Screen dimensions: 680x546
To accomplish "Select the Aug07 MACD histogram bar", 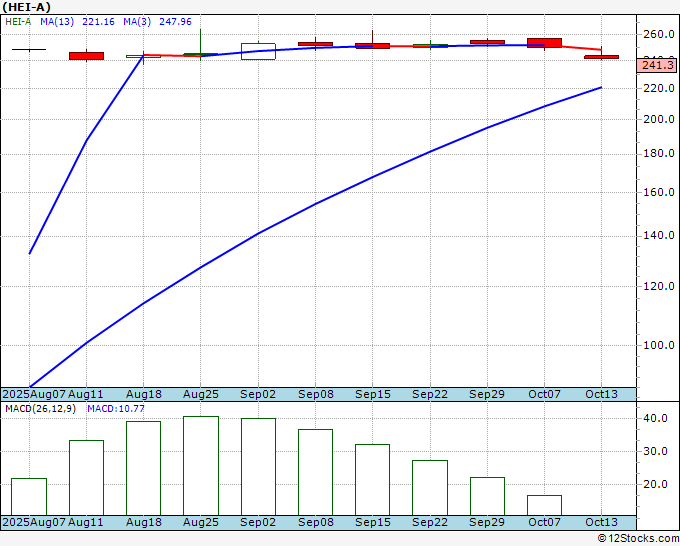I will (x=29, y=497).
